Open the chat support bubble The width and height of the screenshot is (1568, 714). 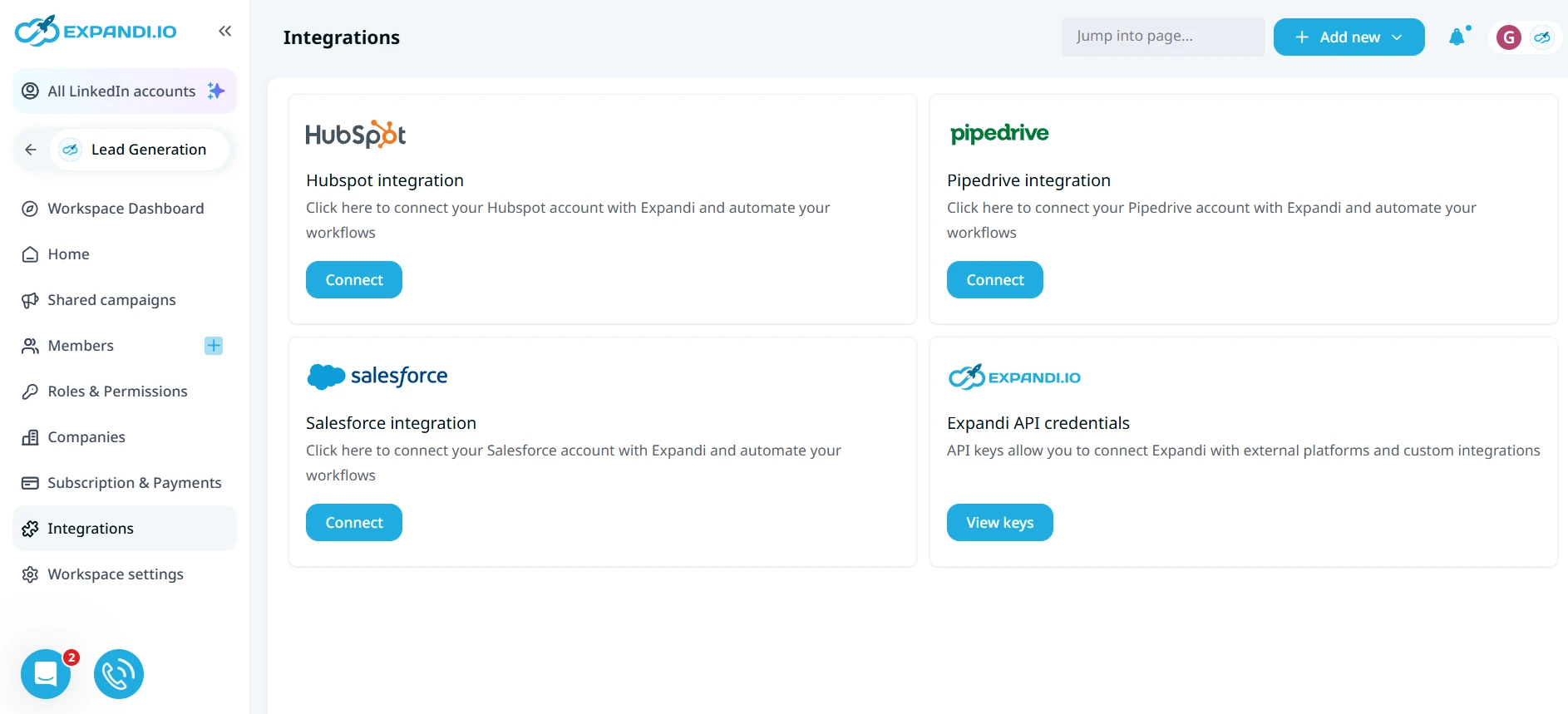pos(46,674)
